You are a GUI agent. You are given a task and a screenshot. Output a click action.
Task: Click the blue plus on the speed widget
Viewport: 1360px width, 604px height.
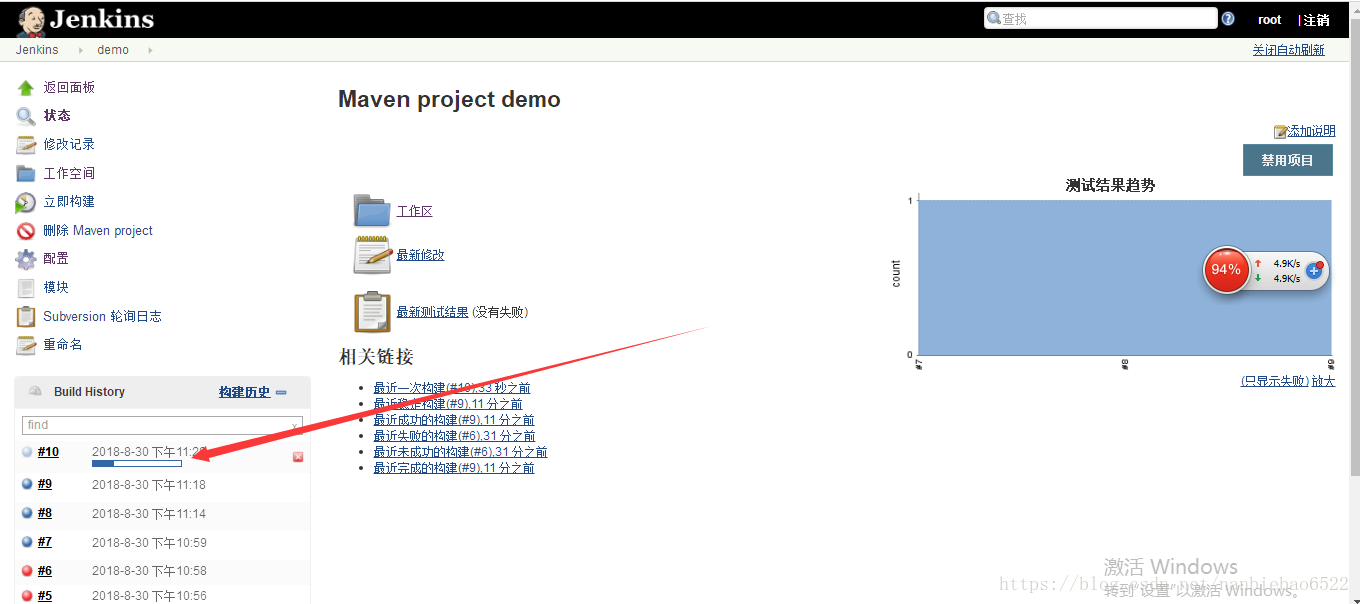point(1314,271)
